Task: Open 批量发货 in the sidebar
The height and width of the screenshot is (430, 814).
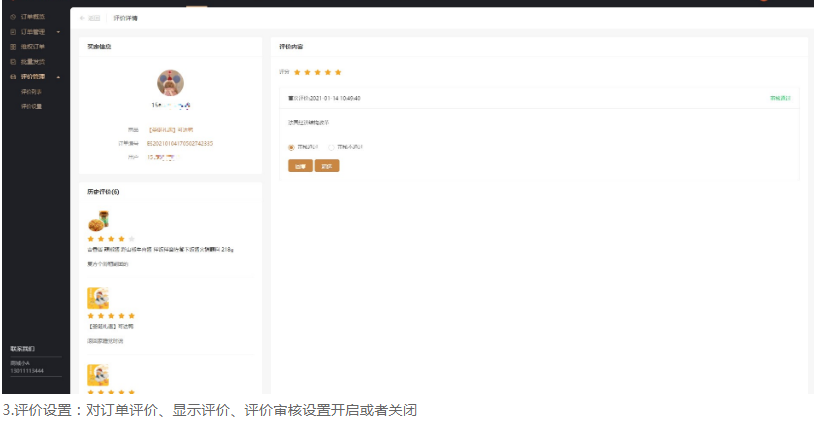Action: (x=32, y=62)
